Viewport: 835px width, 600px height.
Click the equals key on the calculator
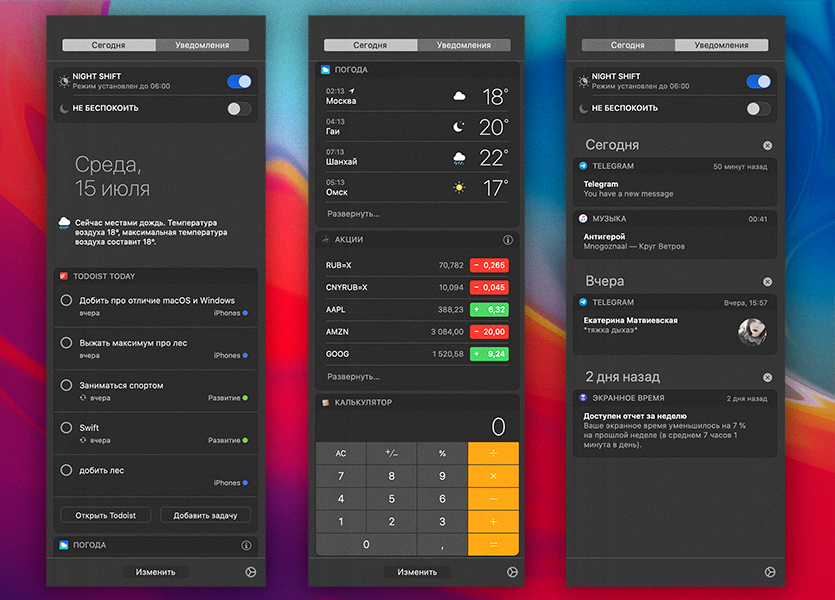[493, 545]
